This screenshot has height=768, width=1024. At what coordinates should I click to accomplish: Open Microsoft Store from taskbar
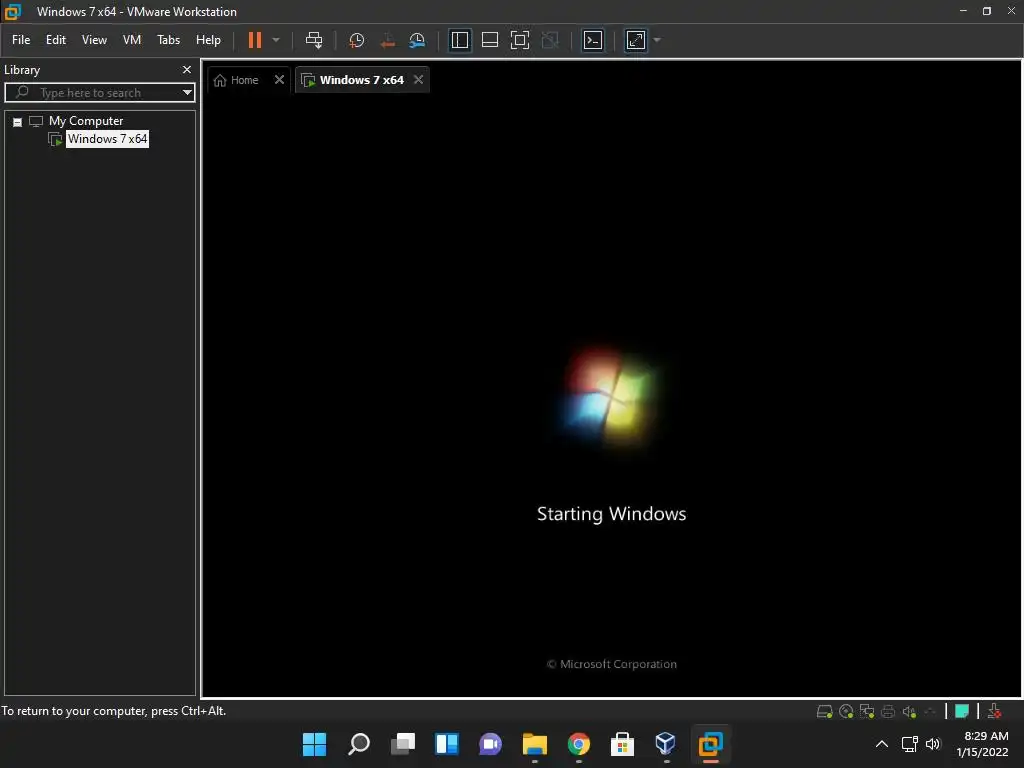(622, 744)
